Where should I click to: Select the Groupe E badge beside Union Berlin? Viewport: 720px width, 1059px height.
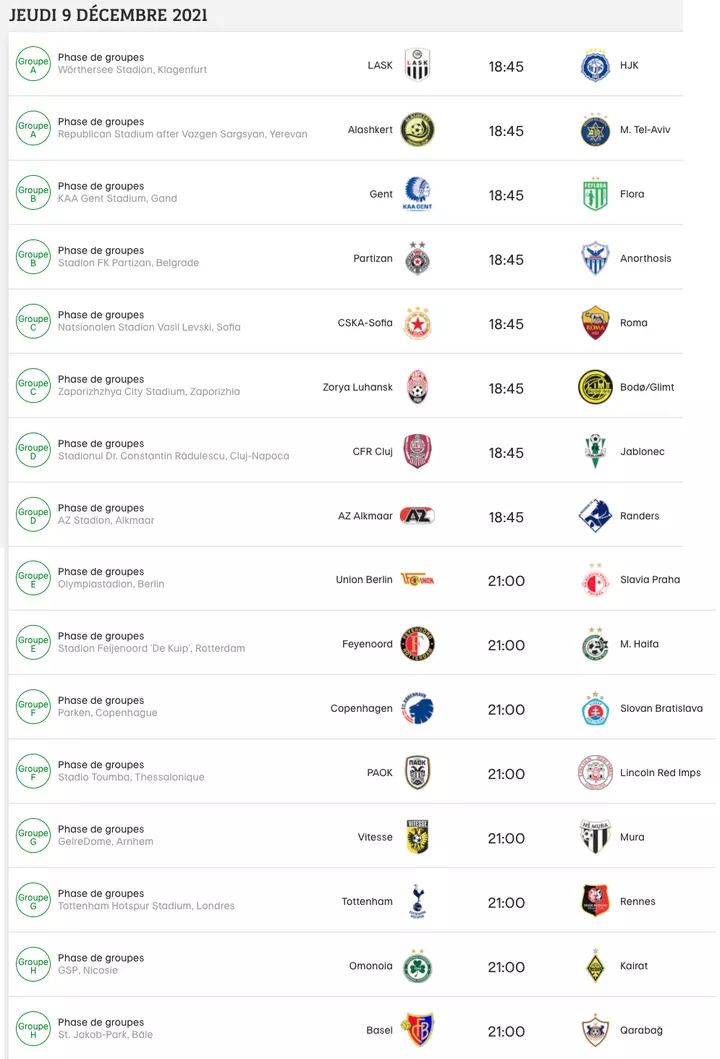pyautogui.click(x=33, y=579)
